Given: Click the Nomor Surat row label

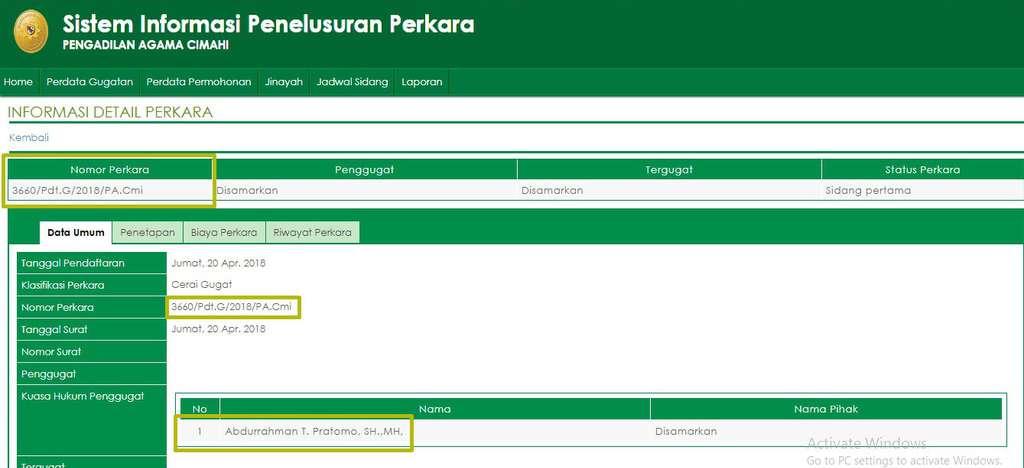Looking at the screenshot, I should tap(91, 352).
